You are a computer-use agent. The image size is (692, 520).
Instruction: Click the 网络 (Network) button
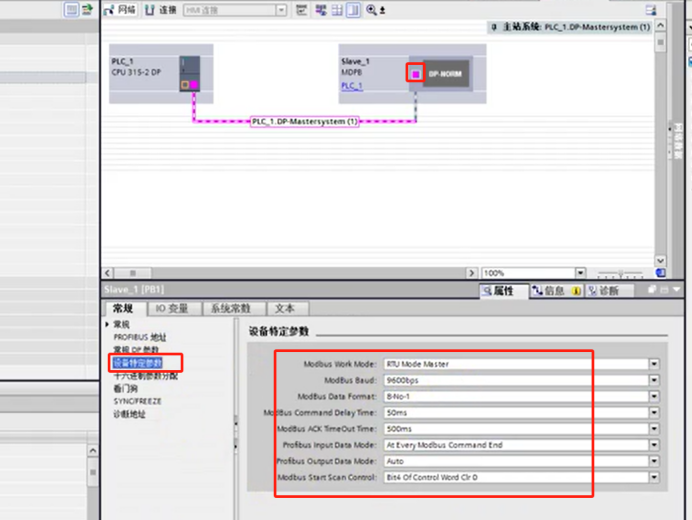pos(120,10)
